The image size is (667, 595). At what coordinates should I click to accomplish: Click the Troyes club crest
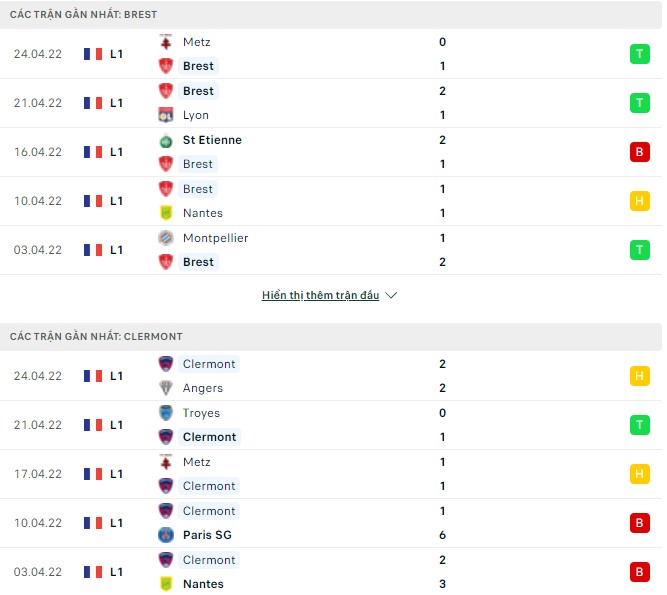[166, 413]
